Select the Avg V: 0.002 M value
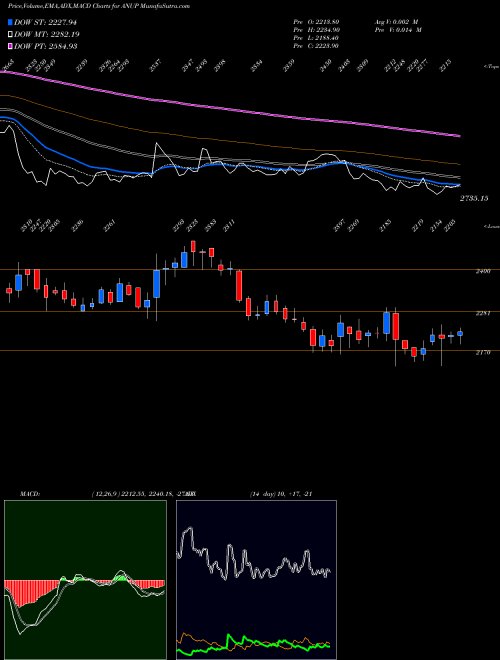This screenshot has width=500, height=660. (x=396, y=21)
